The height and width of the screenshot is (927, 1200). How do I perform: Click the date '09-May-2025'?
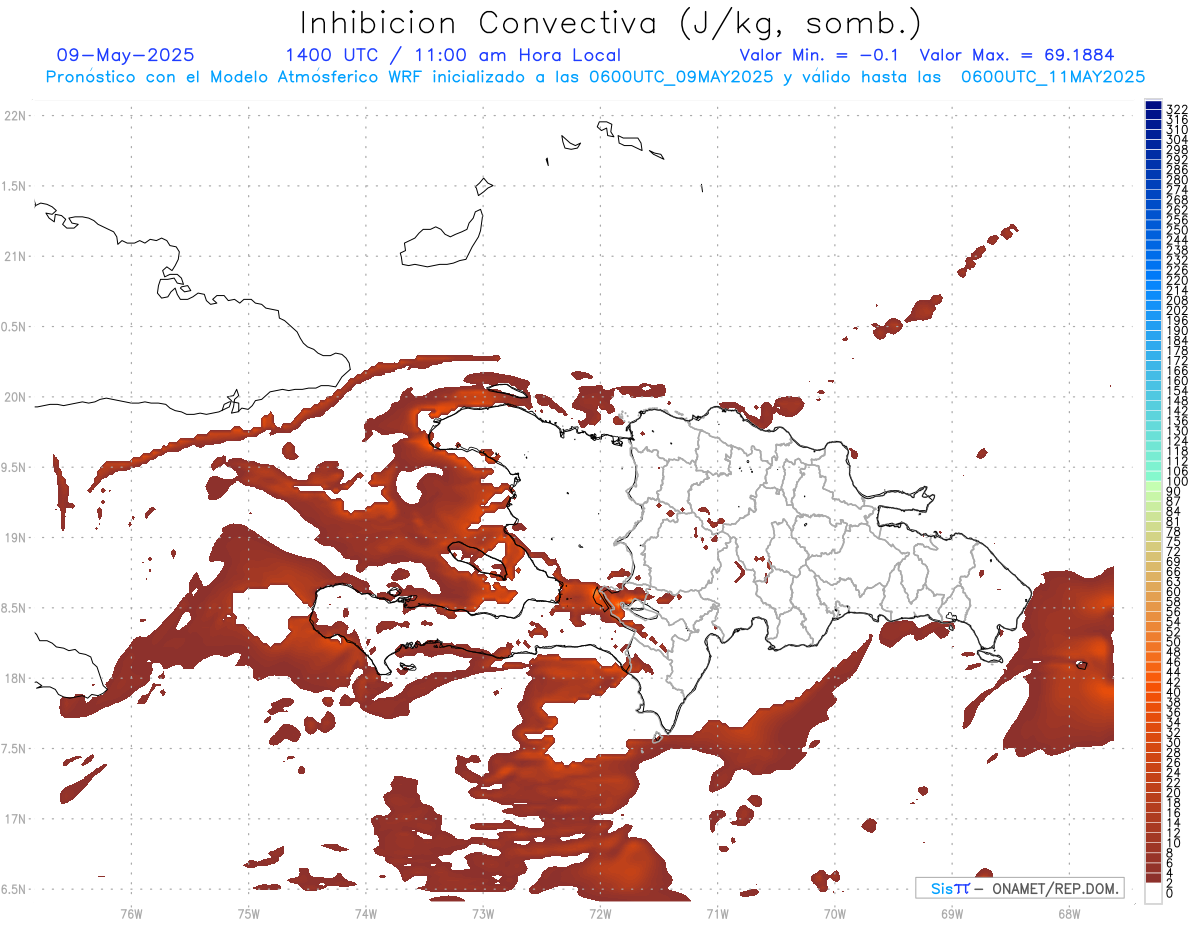click(126, 55)
